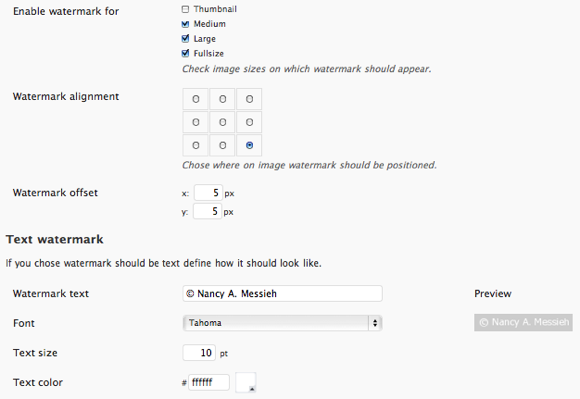Click the Text size input field
Screen dimensions: 580x399
pyautogui.click(x=199, y=353)
